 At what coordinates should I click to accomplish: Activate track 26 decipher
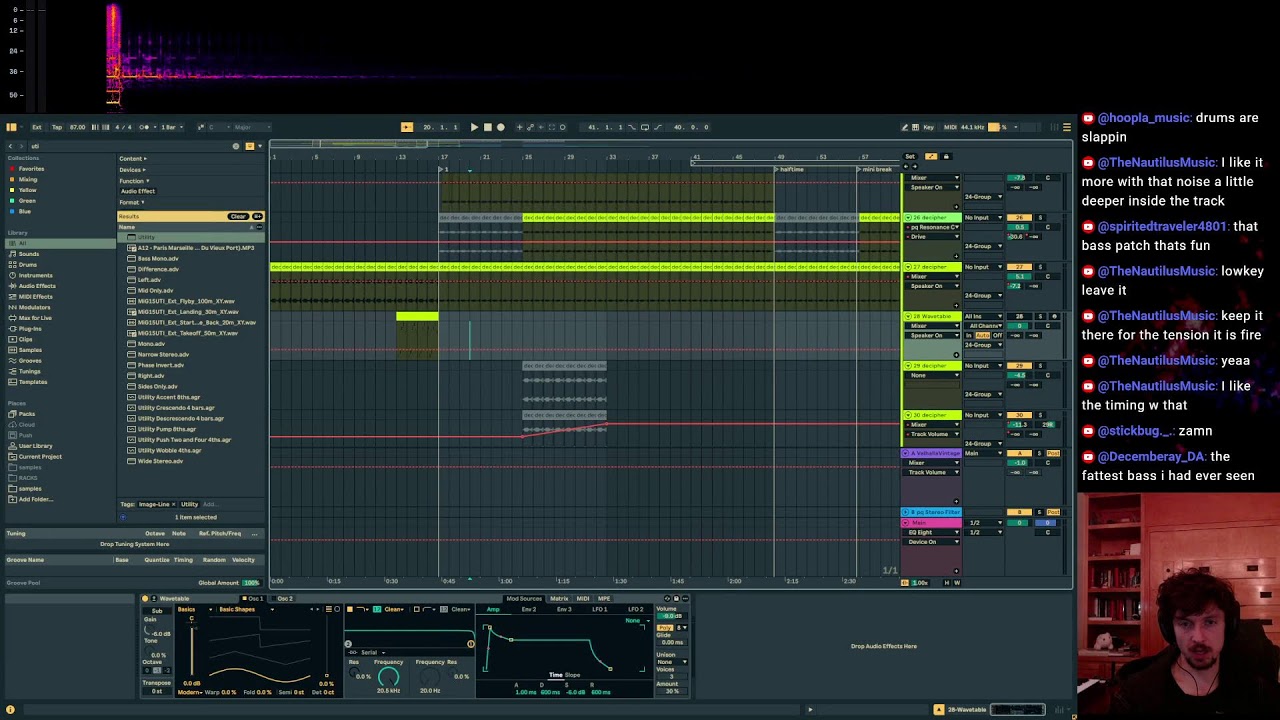point(1020,217)
